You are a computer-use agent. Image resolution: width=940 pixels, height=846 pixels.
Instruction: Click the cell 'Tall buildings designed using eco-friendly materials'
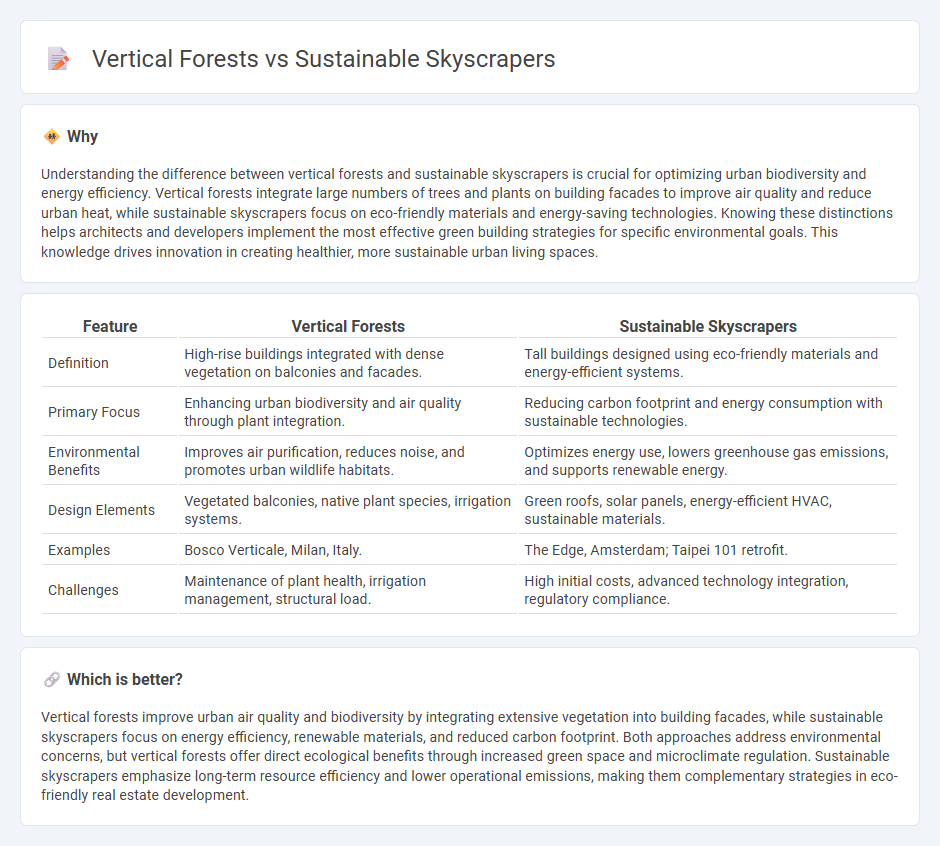click(708, 363)
